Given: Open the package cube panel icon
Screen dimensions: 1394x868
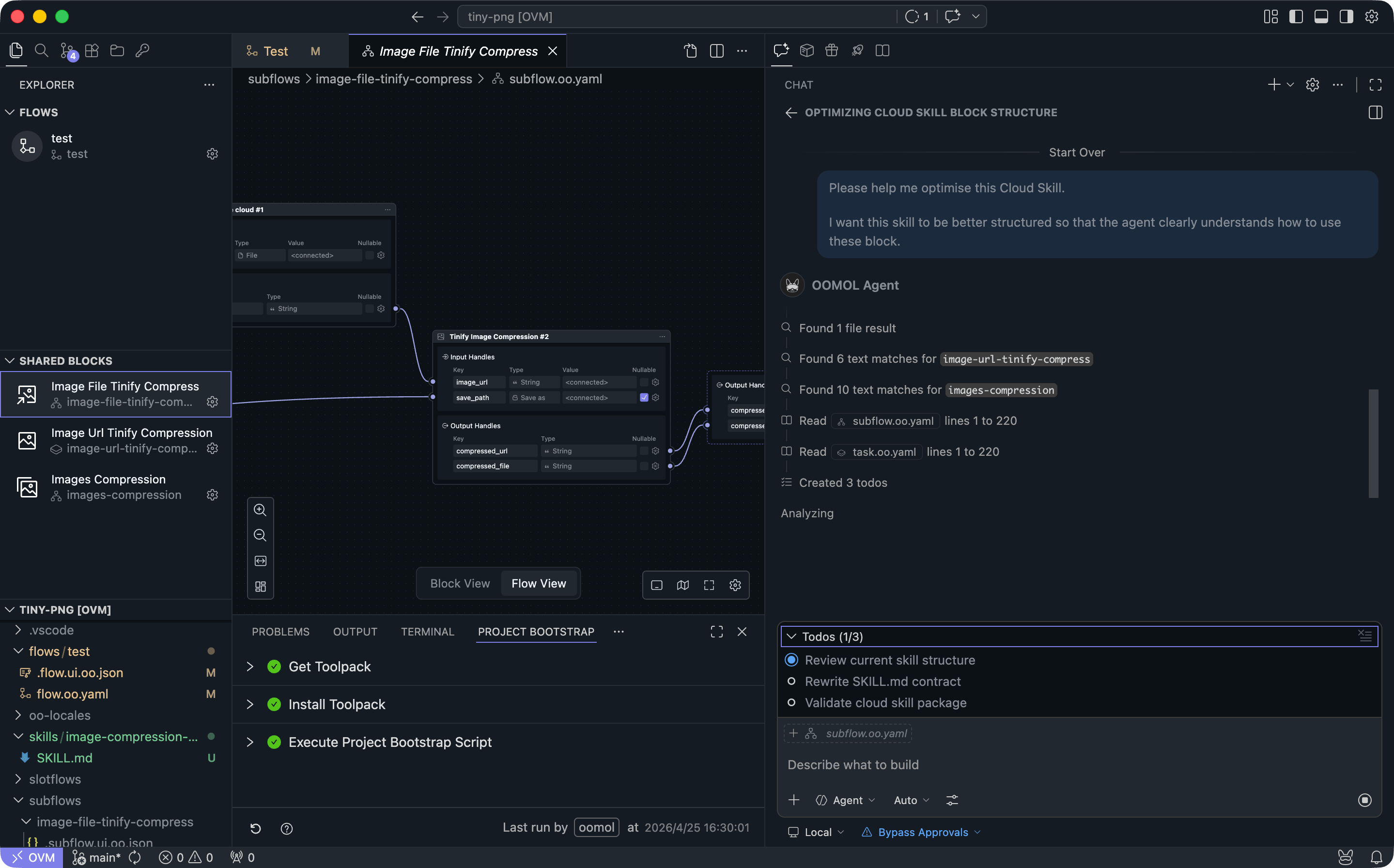Looking at the screenshot, I should coord(807,50).
